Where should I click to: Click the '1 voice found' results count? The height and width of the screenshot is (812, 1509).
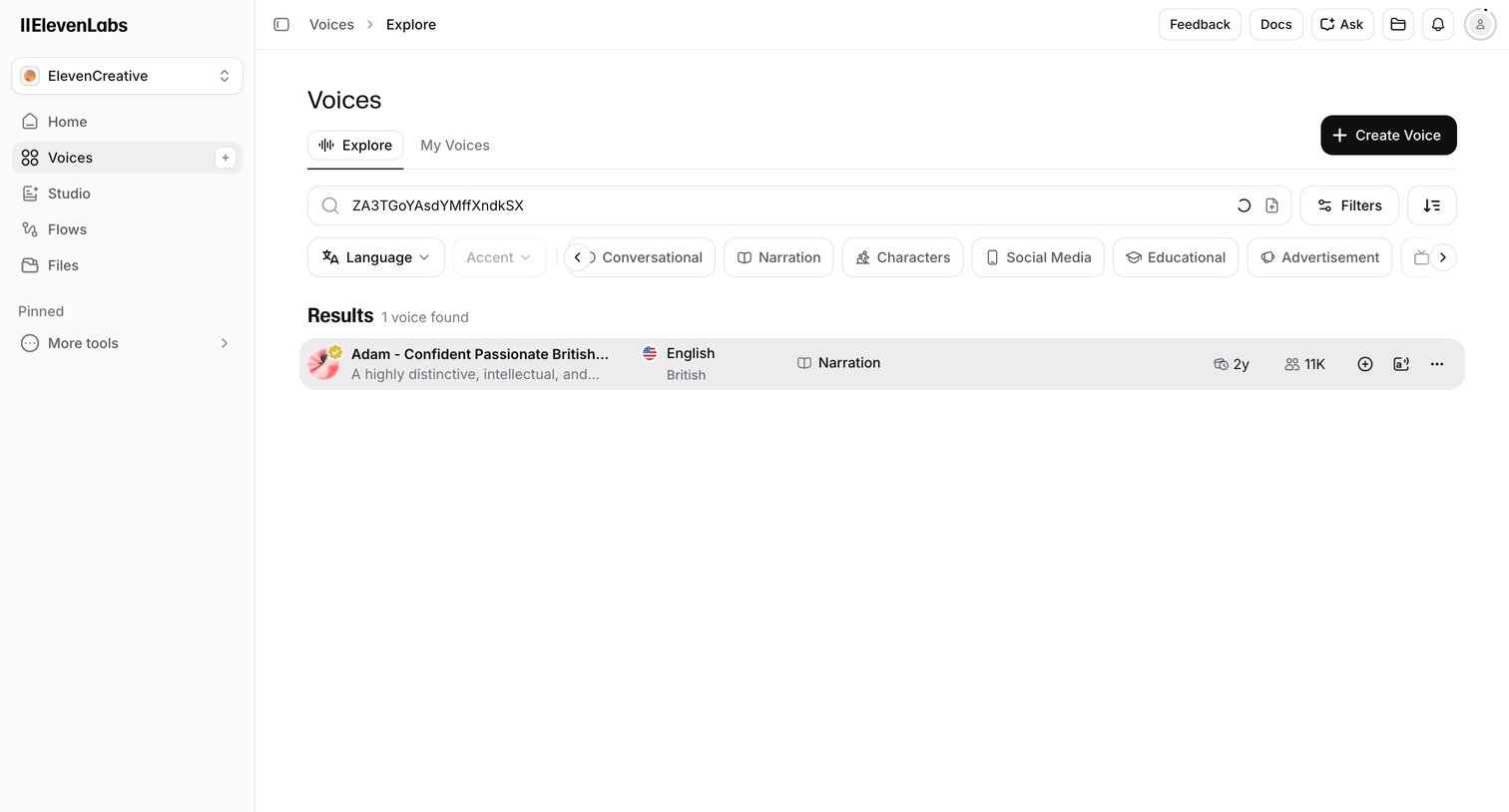coord(425,317)
